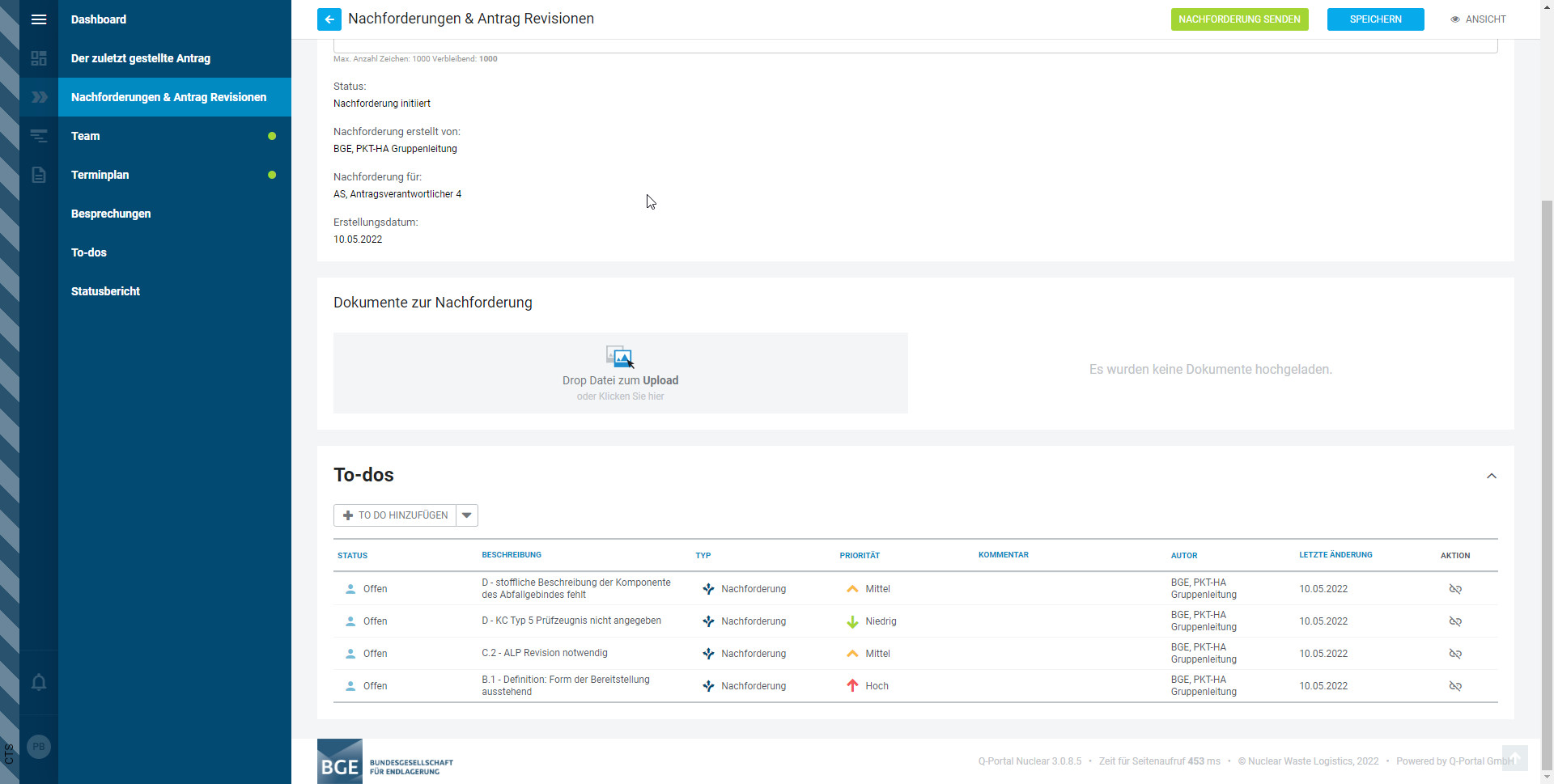Go to Statusbericht menu item
Viewport: 1554px width, 784px height.
pos(105,291)
